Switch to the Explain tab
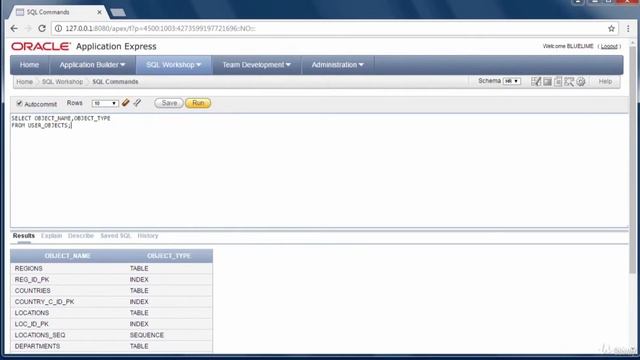This screenshot has width=640, height=360. tap(51, 236)
